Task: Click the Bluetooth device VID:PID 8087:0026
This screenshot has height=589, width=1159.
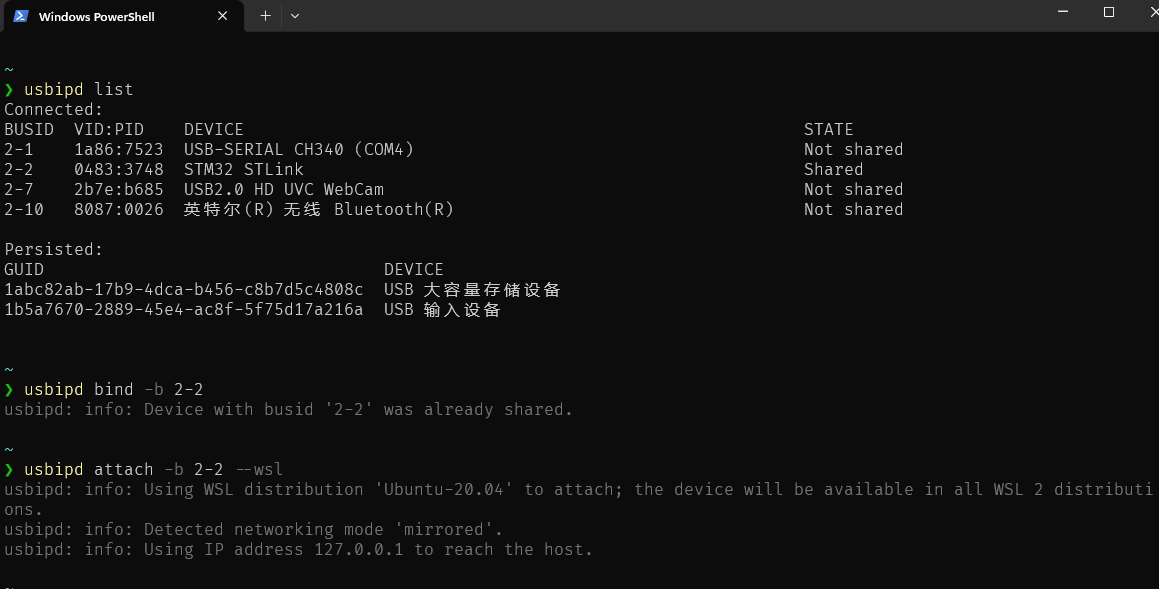Action: 118,210
